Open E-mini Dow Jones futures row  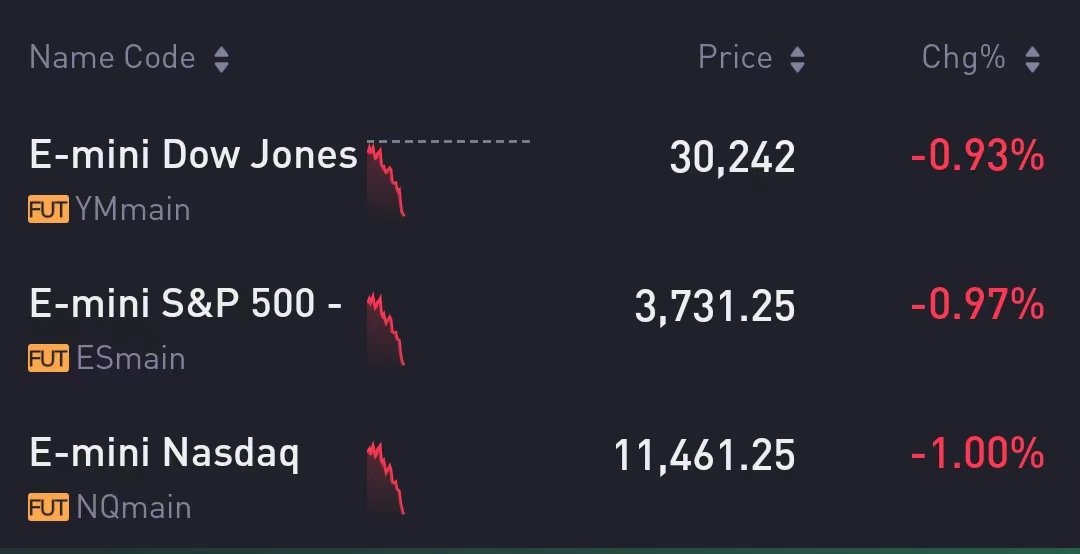(540, 179)
